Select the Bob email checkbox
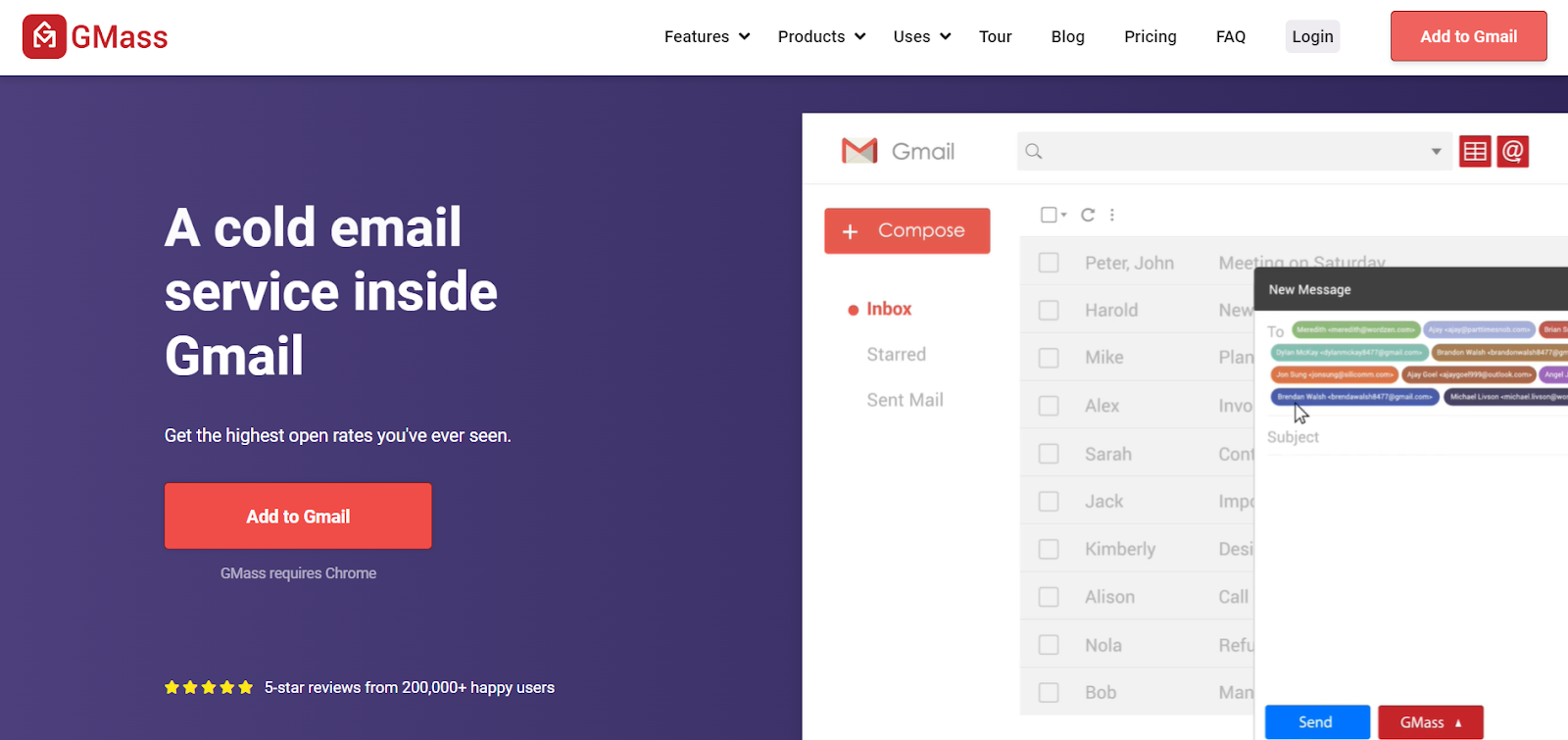 pos(1049,692)
